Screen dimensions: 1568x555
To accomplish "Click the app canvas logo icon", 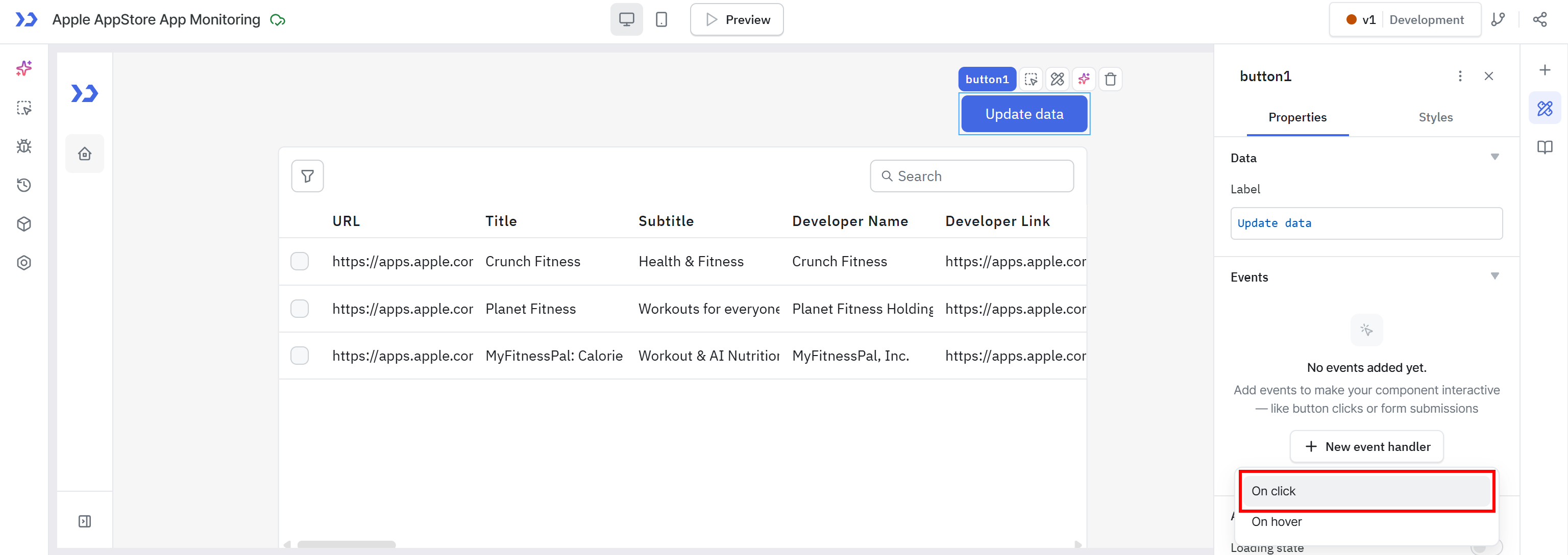I will 85,93.
